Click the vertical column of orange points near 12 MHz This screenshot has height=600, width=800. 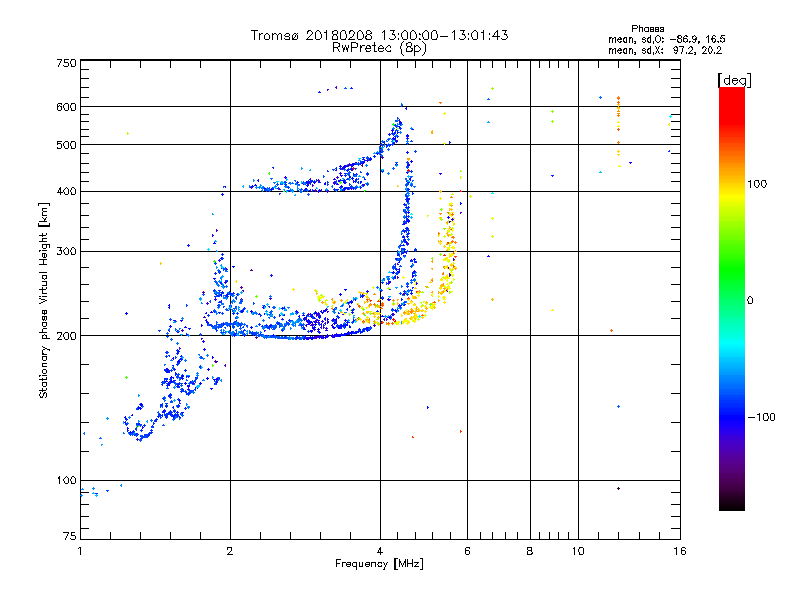(x=618, y=132)
